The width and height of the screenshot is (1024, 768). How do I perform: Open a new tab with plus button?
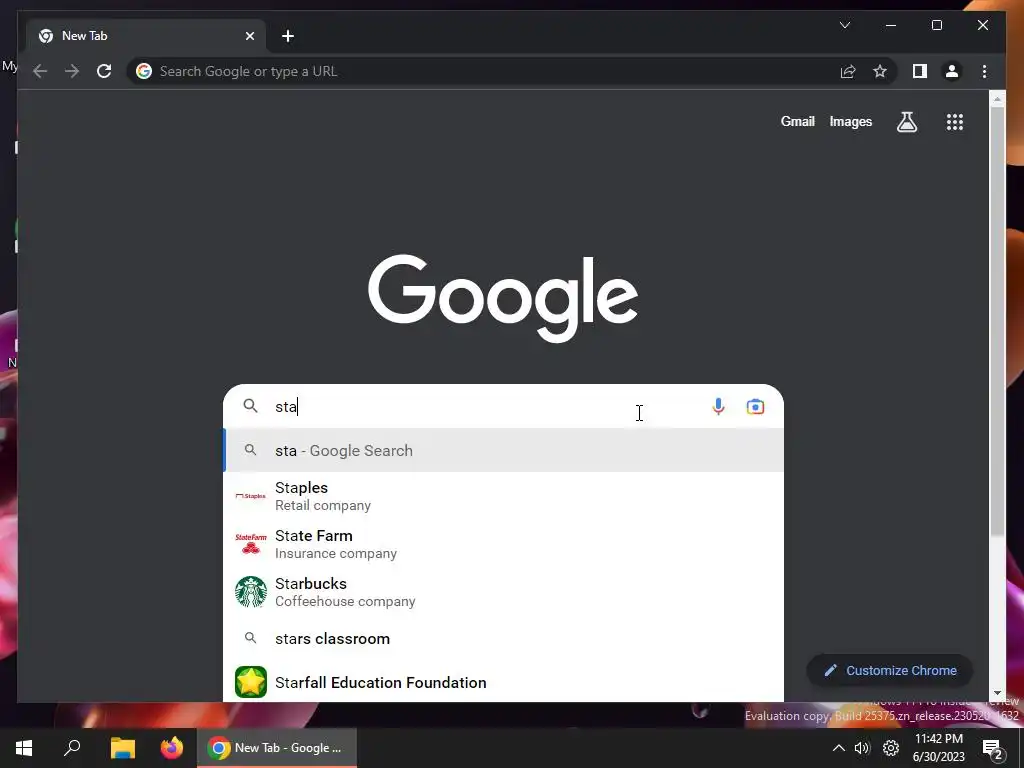(x=288, y=36)
